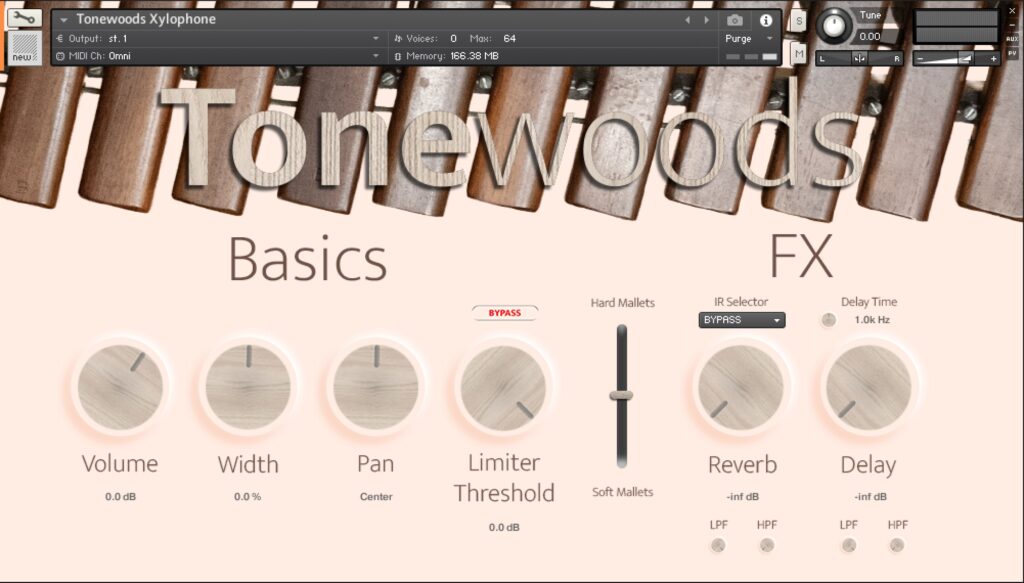
Task: Toggle the Limiter BYPASS button
Action: click(505, 313)
